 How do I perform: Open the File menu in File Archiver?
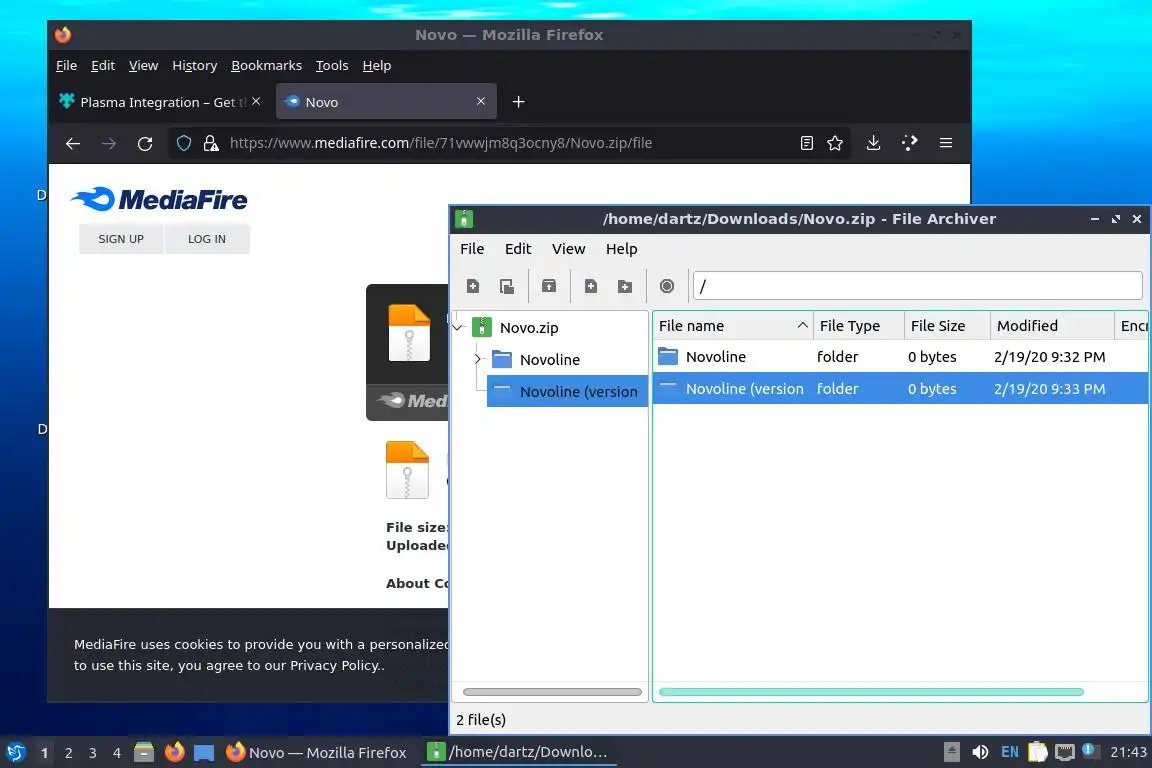point(472,249)
